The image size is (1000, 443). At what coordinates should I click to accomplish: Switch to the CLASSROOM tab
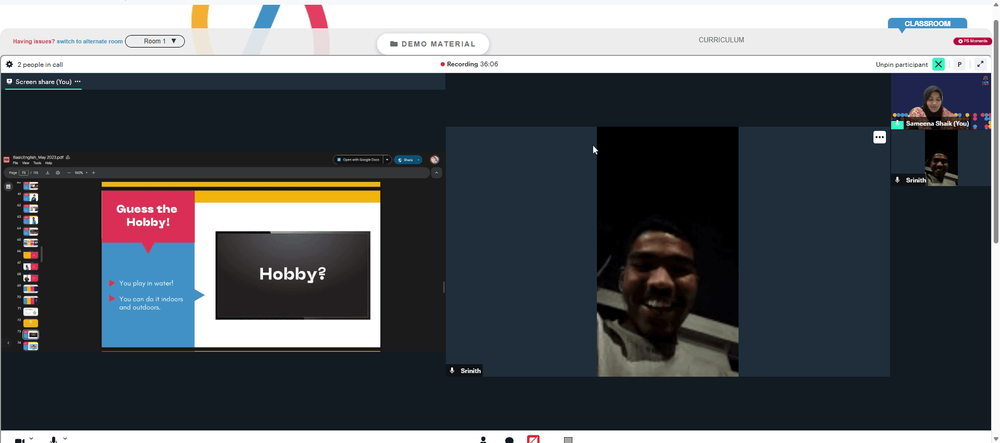pyautogui.click(x=927, y=24)
